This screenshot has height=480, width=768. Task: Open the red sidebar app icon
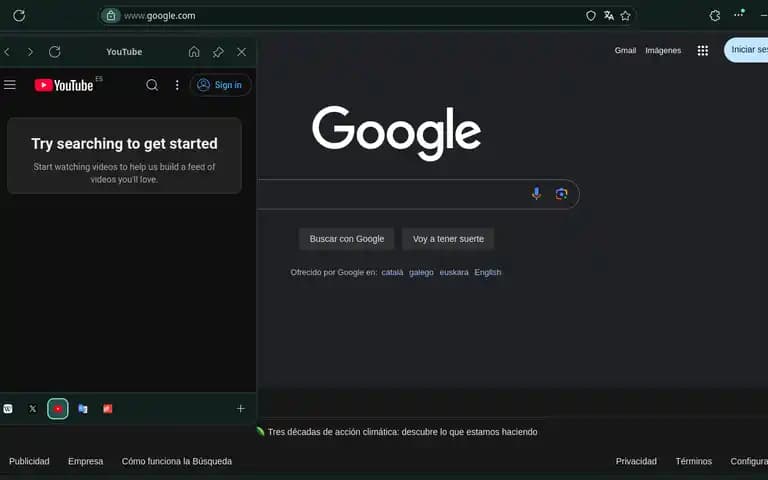(x=108, y=408)
